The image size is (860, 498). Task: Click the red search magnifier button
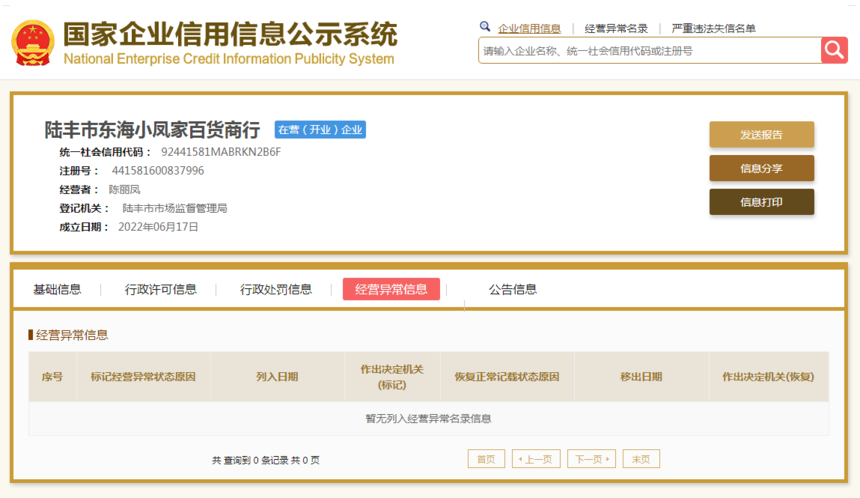[x=834, y=50]
